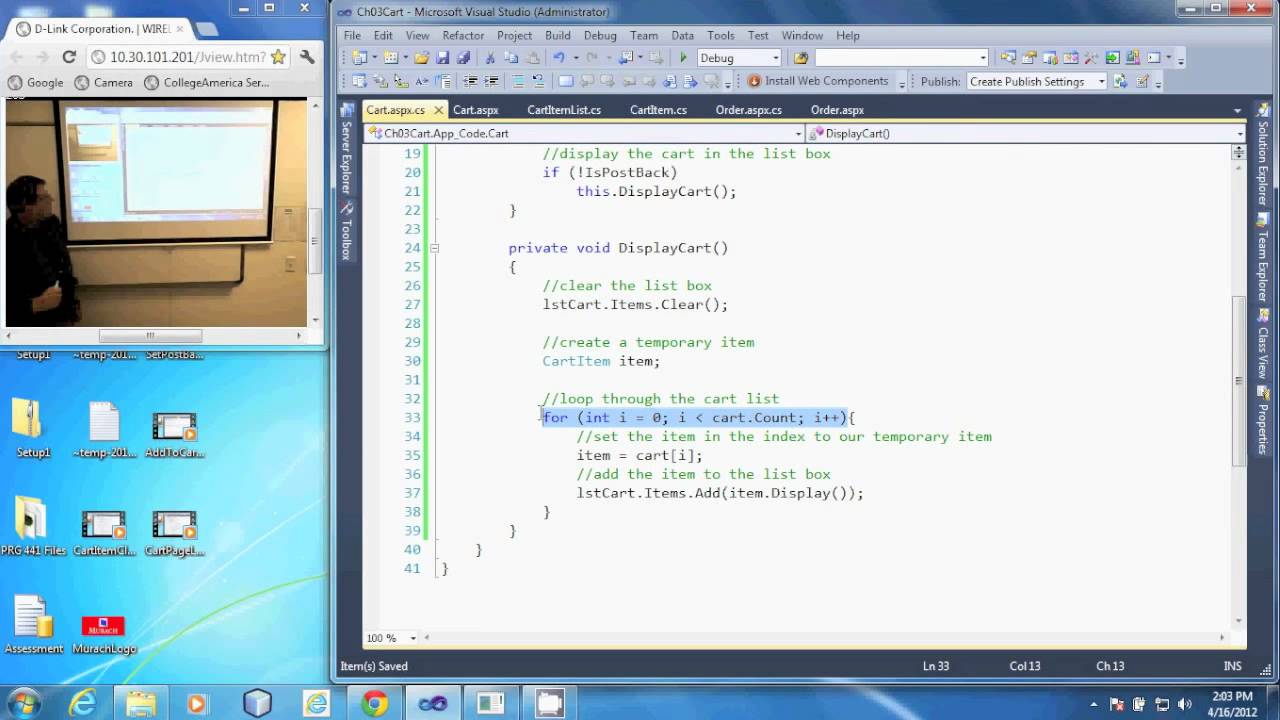Open the active documents dropdown arrow
Screen dimensions: 1280x720
click(x=1238, y=111)
